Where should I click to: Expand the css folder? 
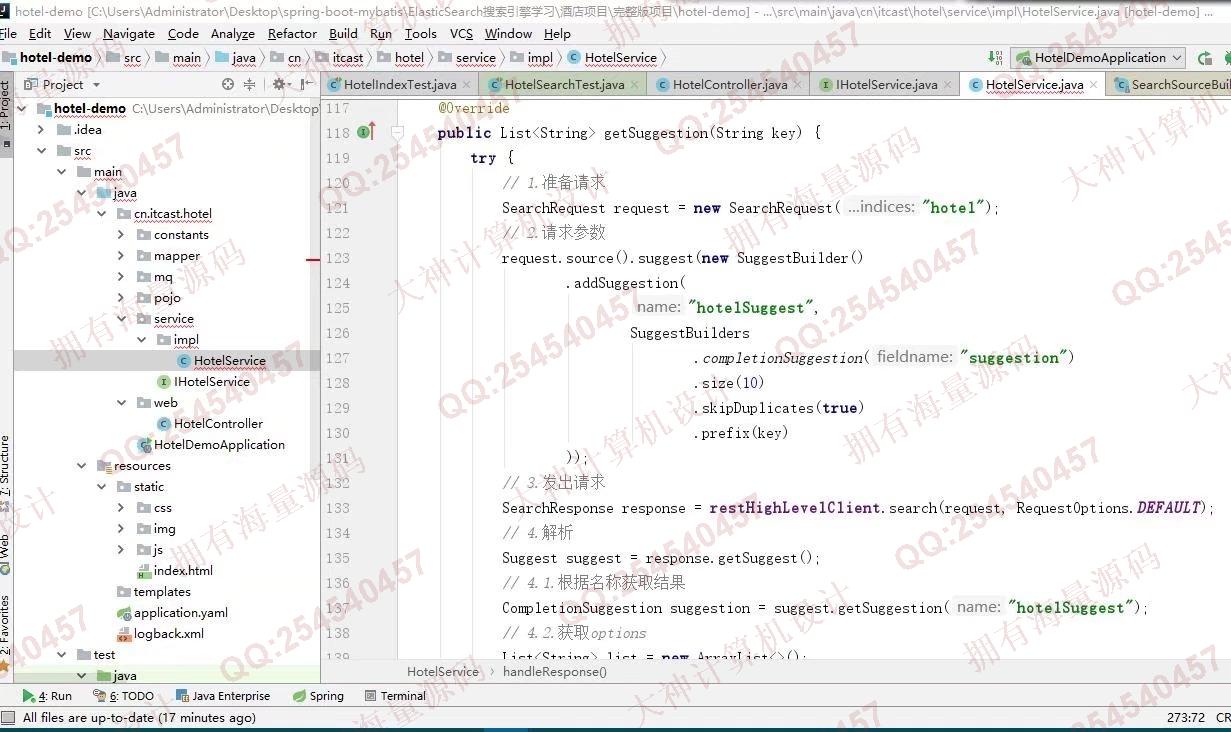(x=121, y=508)
